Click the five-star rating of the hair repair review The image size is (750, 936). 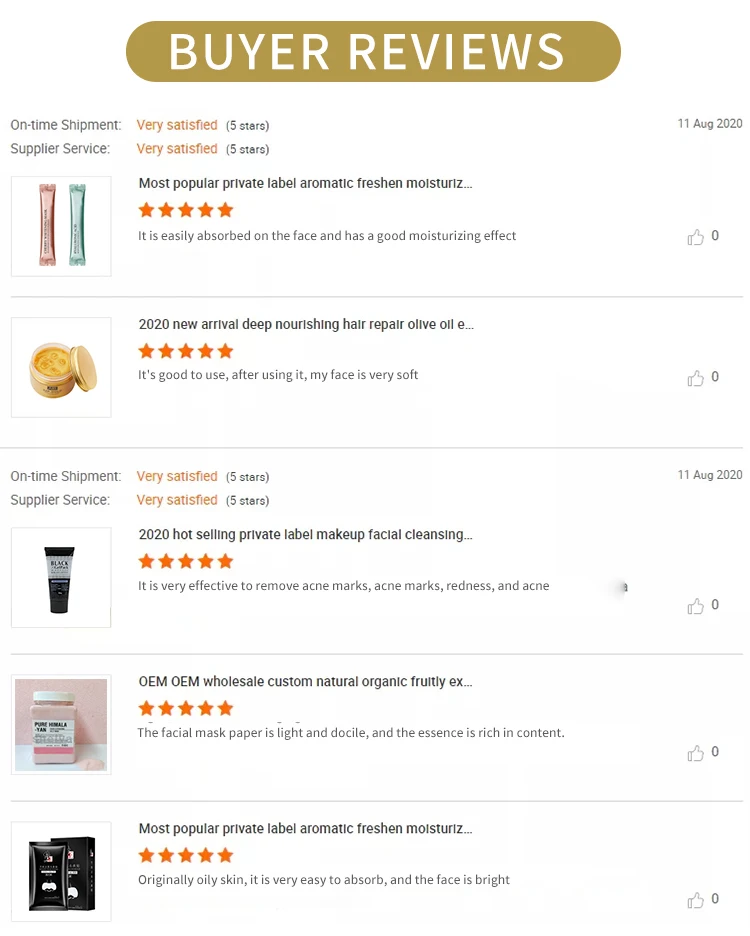coord(186,351)
